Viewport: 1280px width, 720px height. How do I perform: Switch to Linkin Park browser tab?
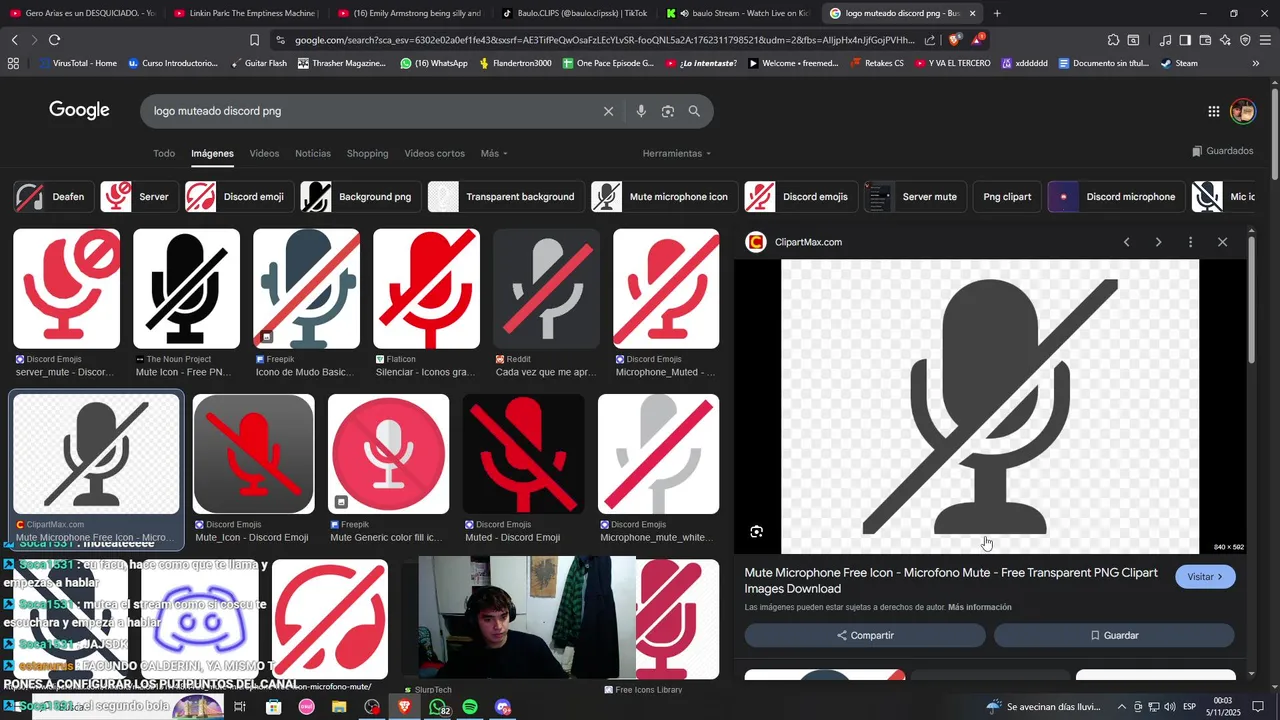245,13
